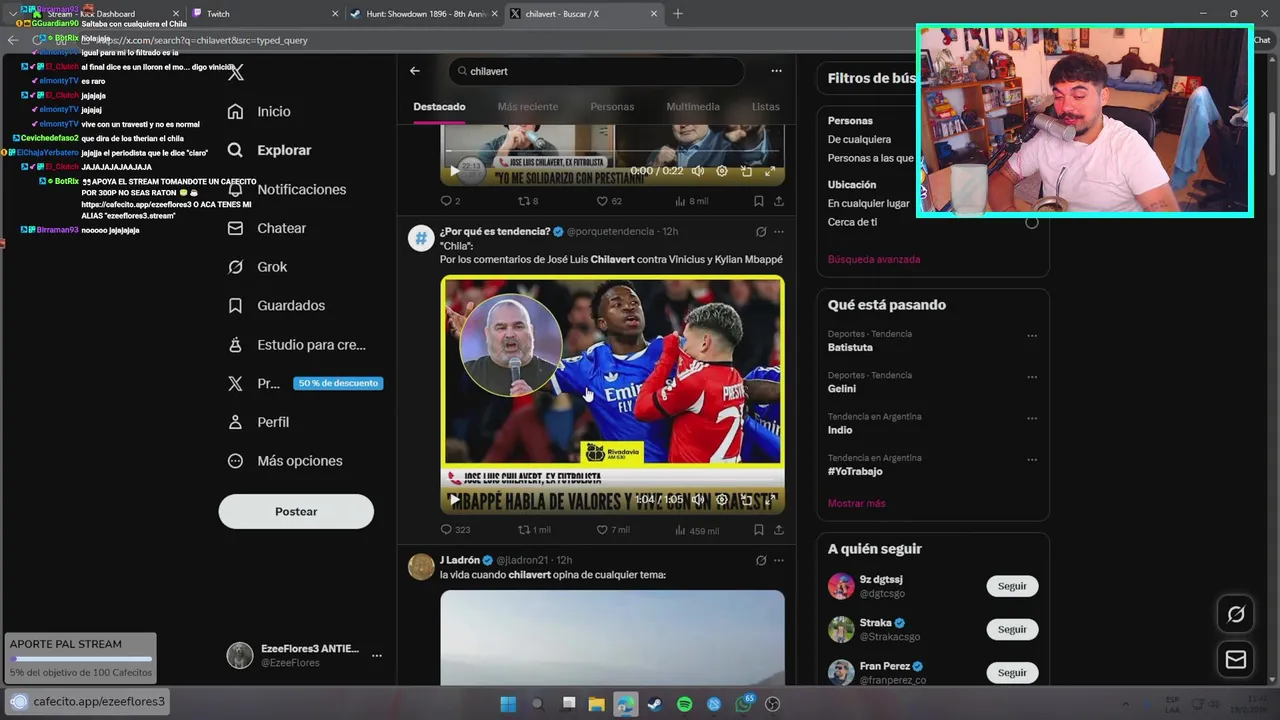Viewport: 1280px width, 720px height.
Task: Open the Búsqueda avanzada link
Action: pos(874,259)
